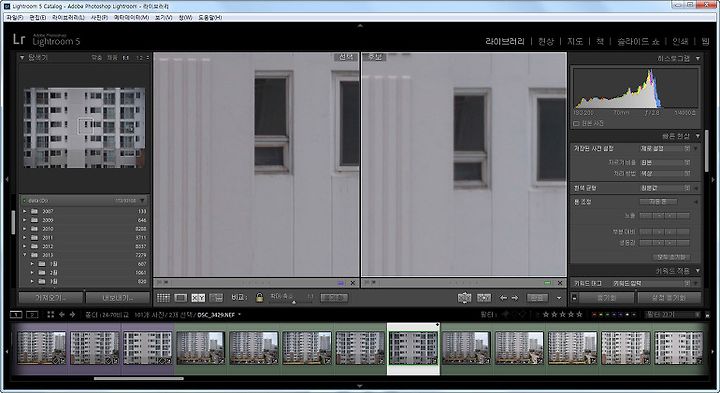Go back using filmstrip left arrow
Image resolution: width=720 pixels, height=393 pixels.
click(x=62, y=314)
